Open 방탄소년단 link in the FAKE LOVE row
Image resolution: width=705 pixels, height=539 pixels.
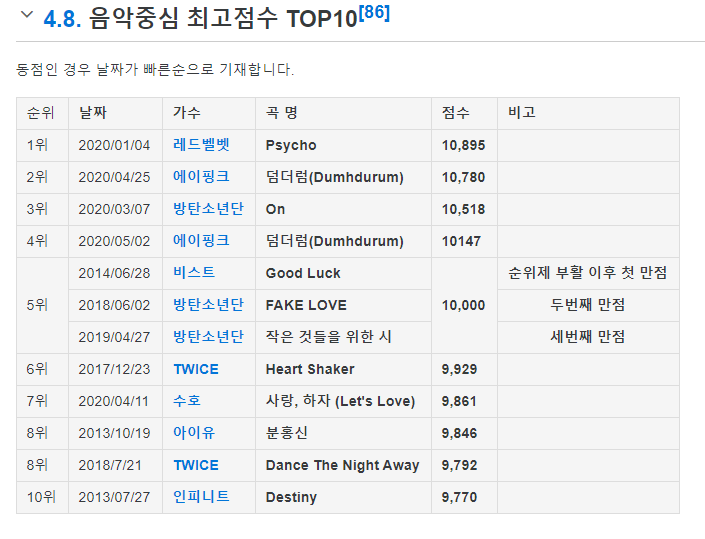pyautogui.click(x=209, y=305)
